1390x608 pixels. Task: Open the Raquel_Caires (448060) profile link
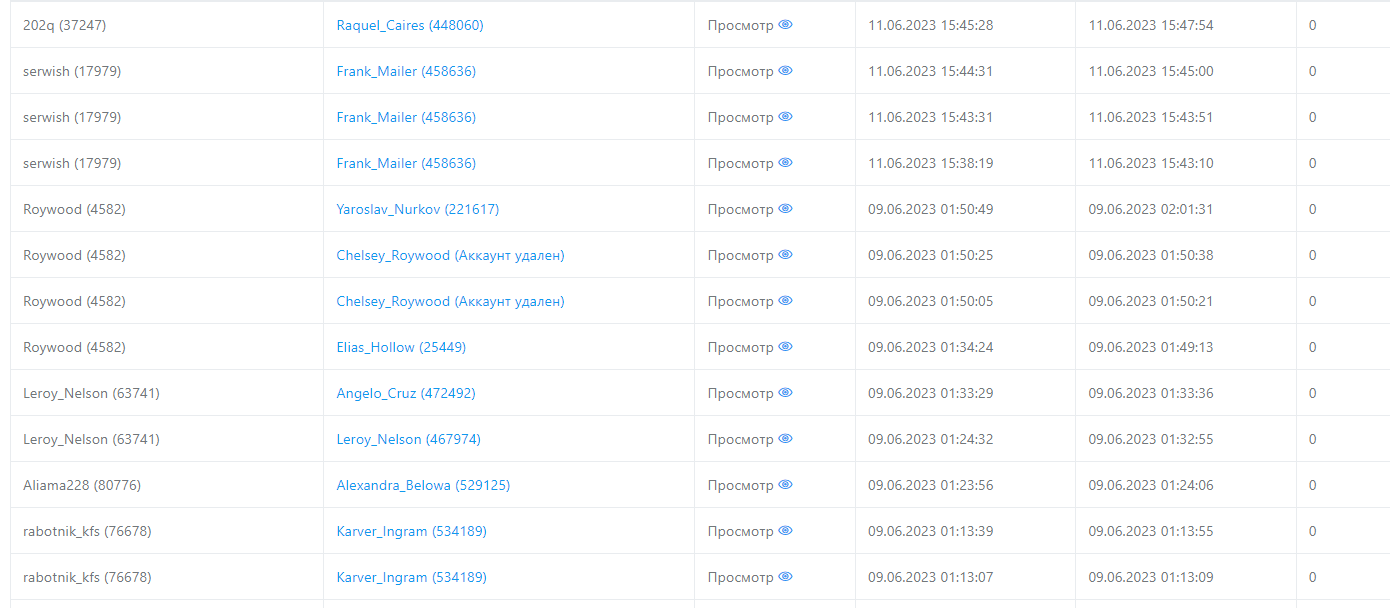click(x=409, y=25)
